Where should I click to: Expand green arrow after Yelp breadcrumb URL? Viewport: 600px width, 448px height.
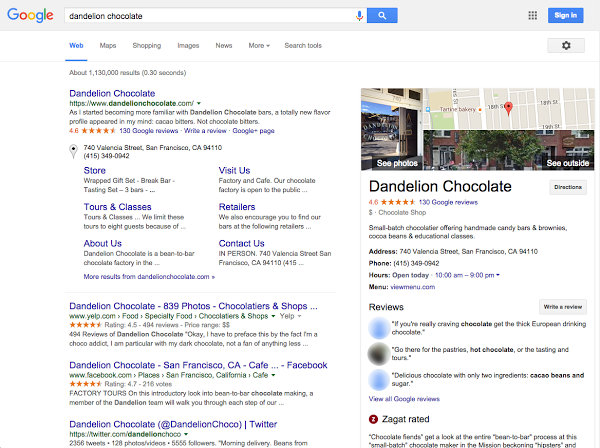[x=273, y=316]
